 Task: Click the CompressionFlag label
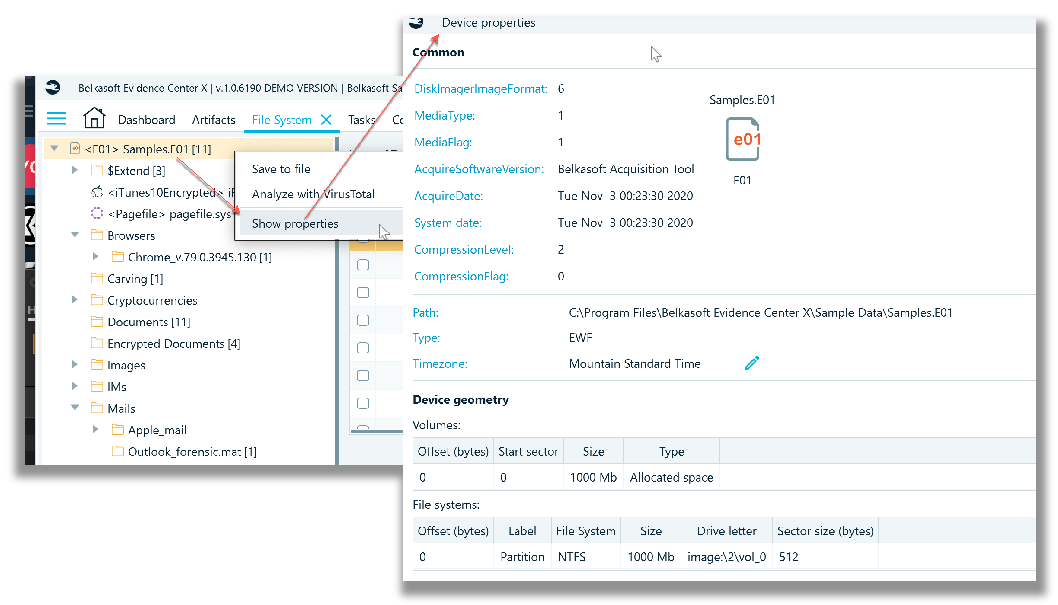pyautogui.click(x=461, y=277)
